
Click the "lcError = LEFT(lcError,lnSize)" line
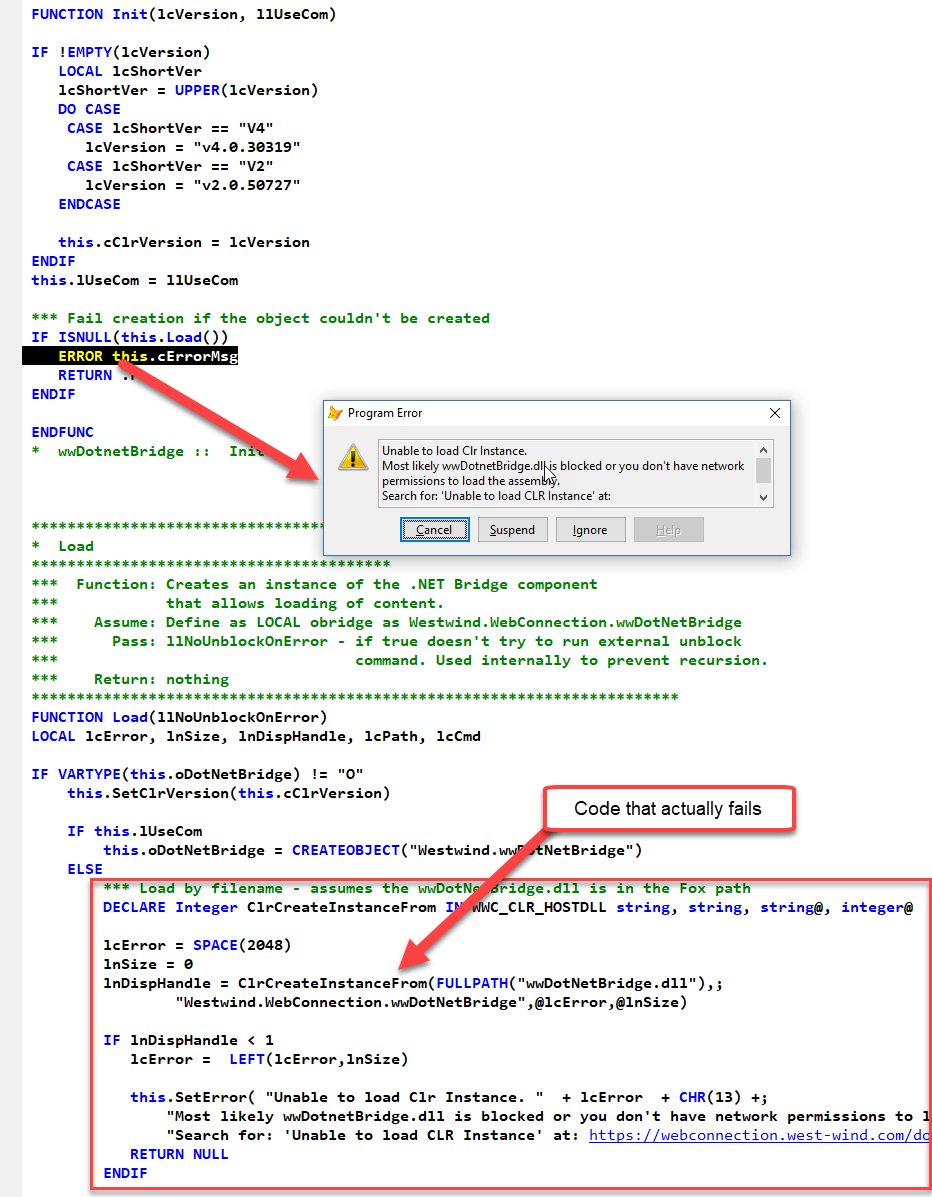click(269, 1059)
